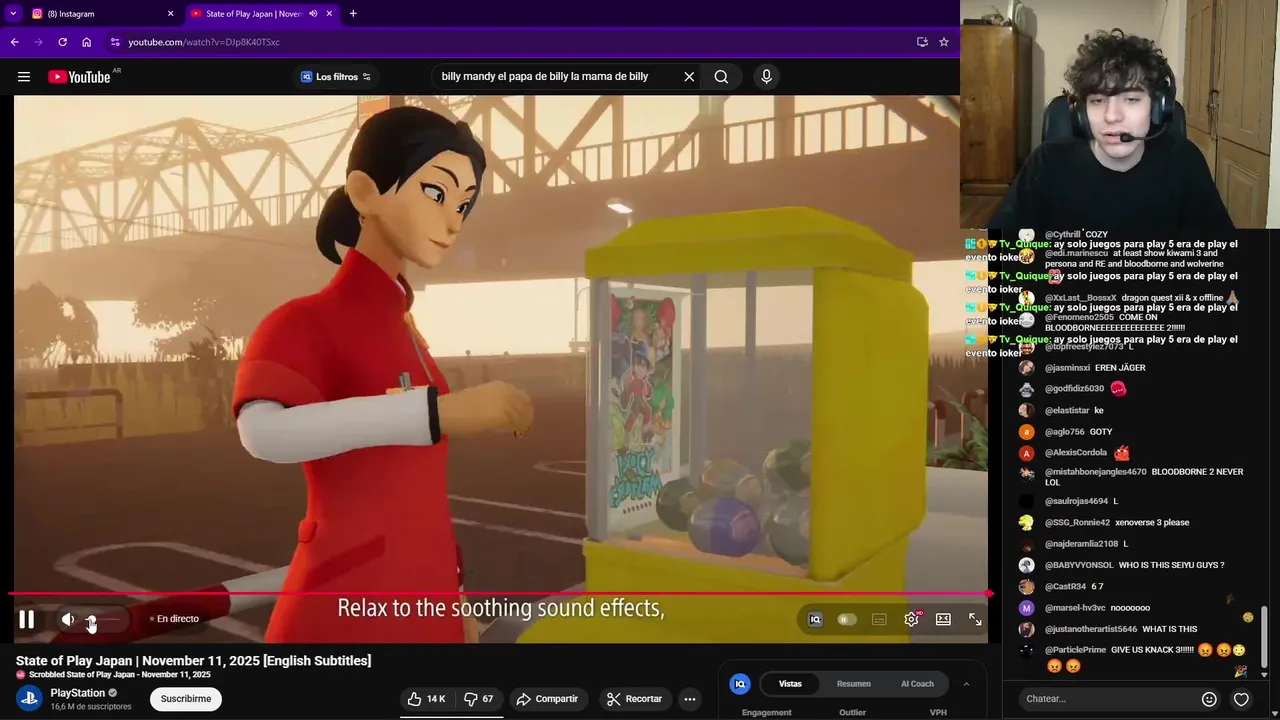Select the Vistas tab
The image size is (1280, 720).
pos(790,684)
